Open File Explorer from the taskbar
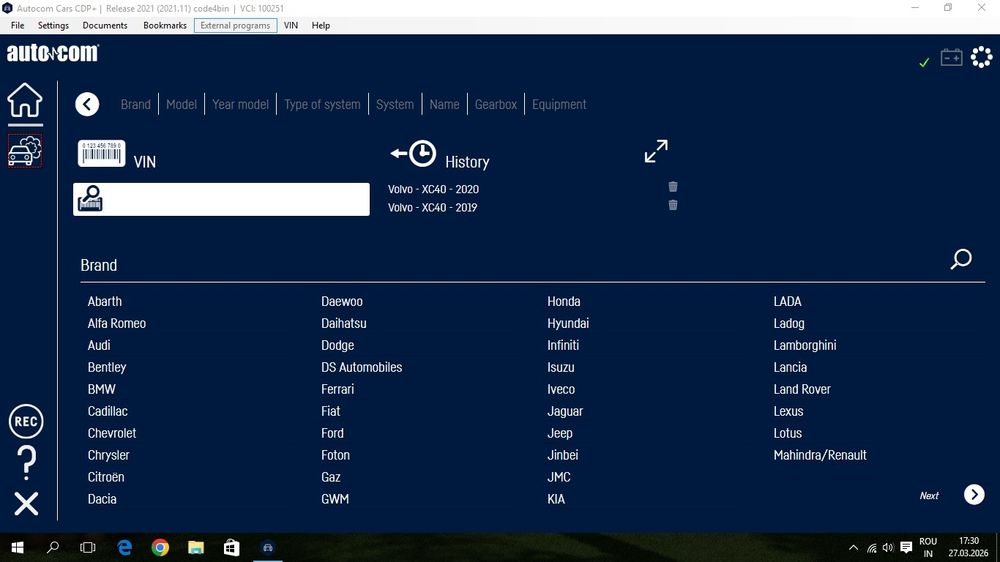 [x=196, y=547]
